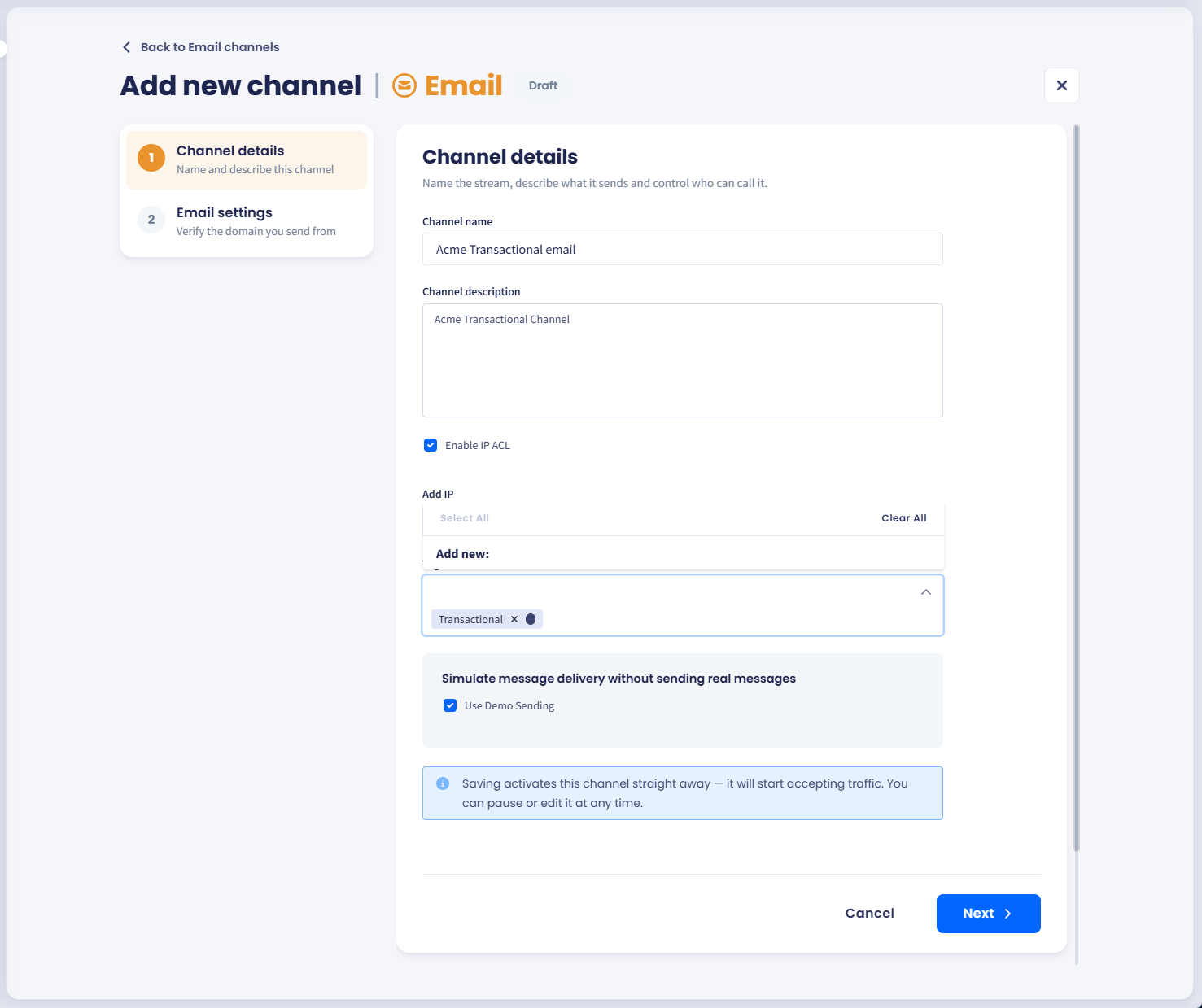The height and width of the screenshot is (1008, 1202).
Task: Click the orange Email envelope icon
Action: (x=404, y=85)
